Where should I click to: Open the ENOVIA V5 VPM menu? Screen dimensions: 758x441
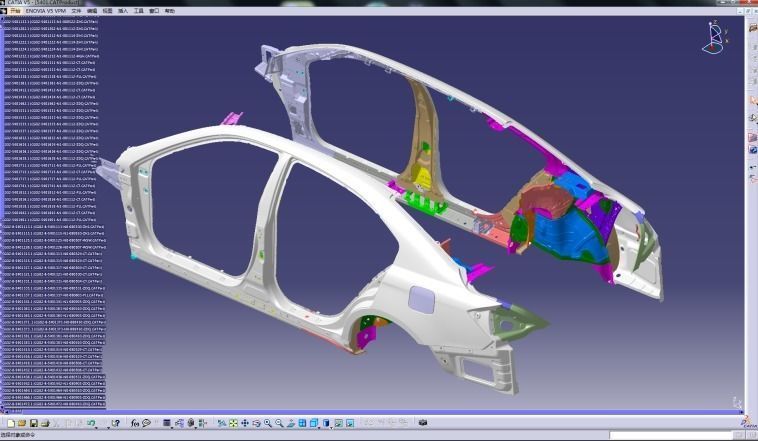point(46,11)
